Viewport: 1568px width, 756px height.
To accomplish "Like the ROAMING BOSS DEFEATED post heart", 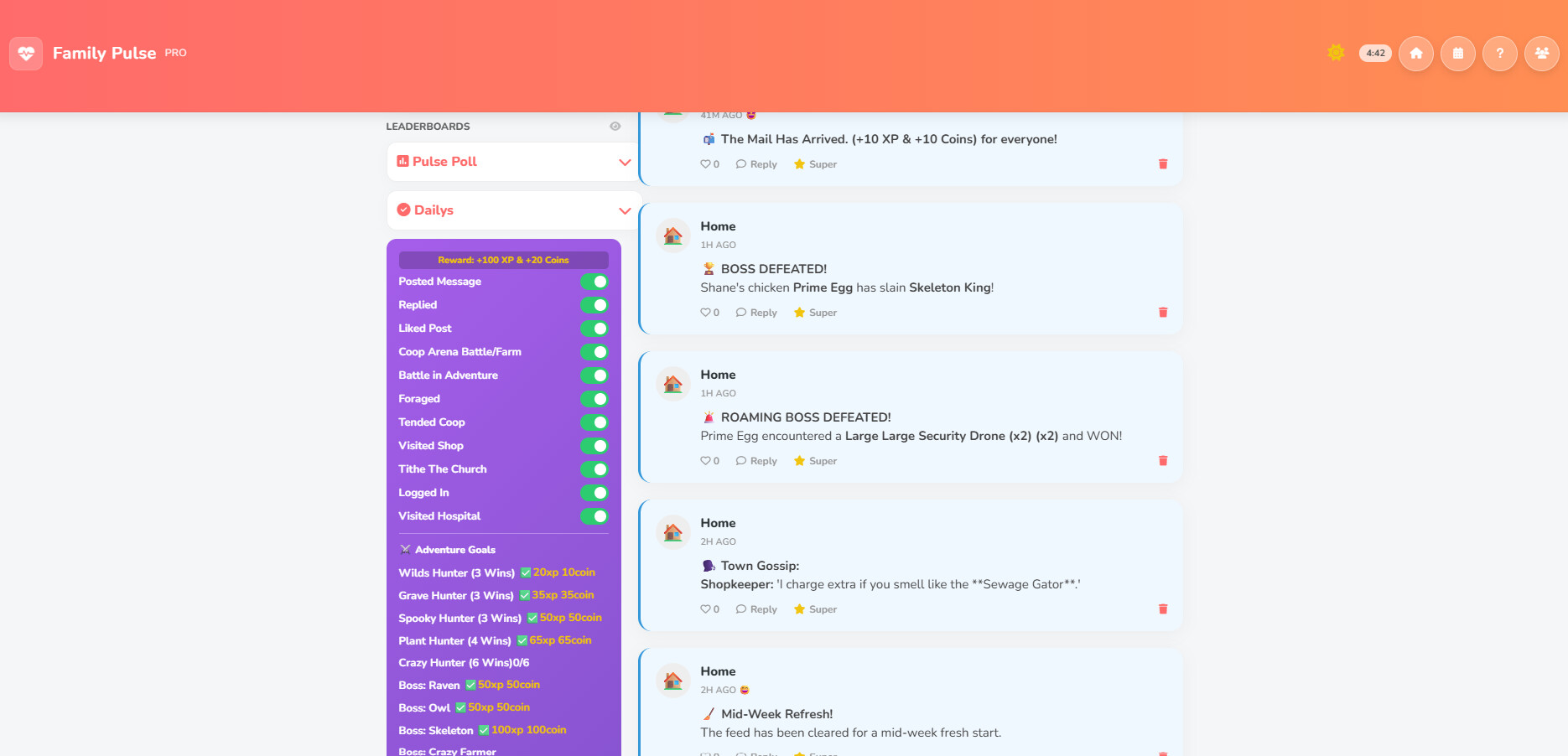I will 706,461.
